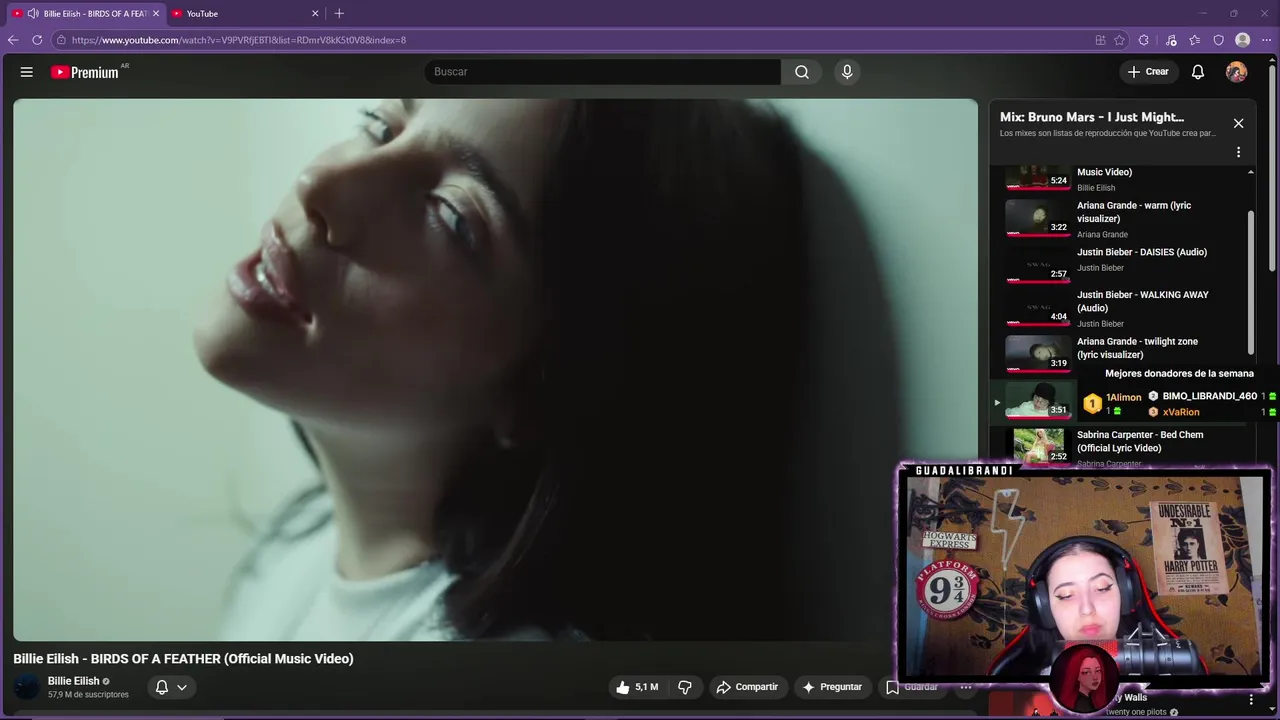Switch to the YouTube browser tab

click(244, 14)
